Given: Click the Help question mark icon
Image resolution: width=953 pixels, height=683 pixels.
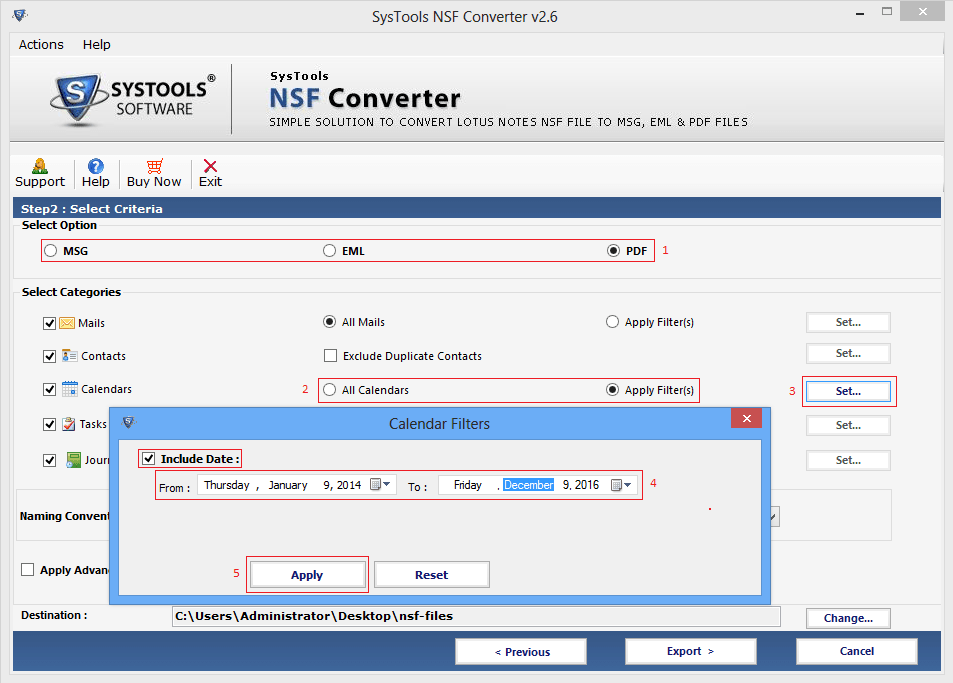Looking at the screenshot, I should (x=95, y=166).
